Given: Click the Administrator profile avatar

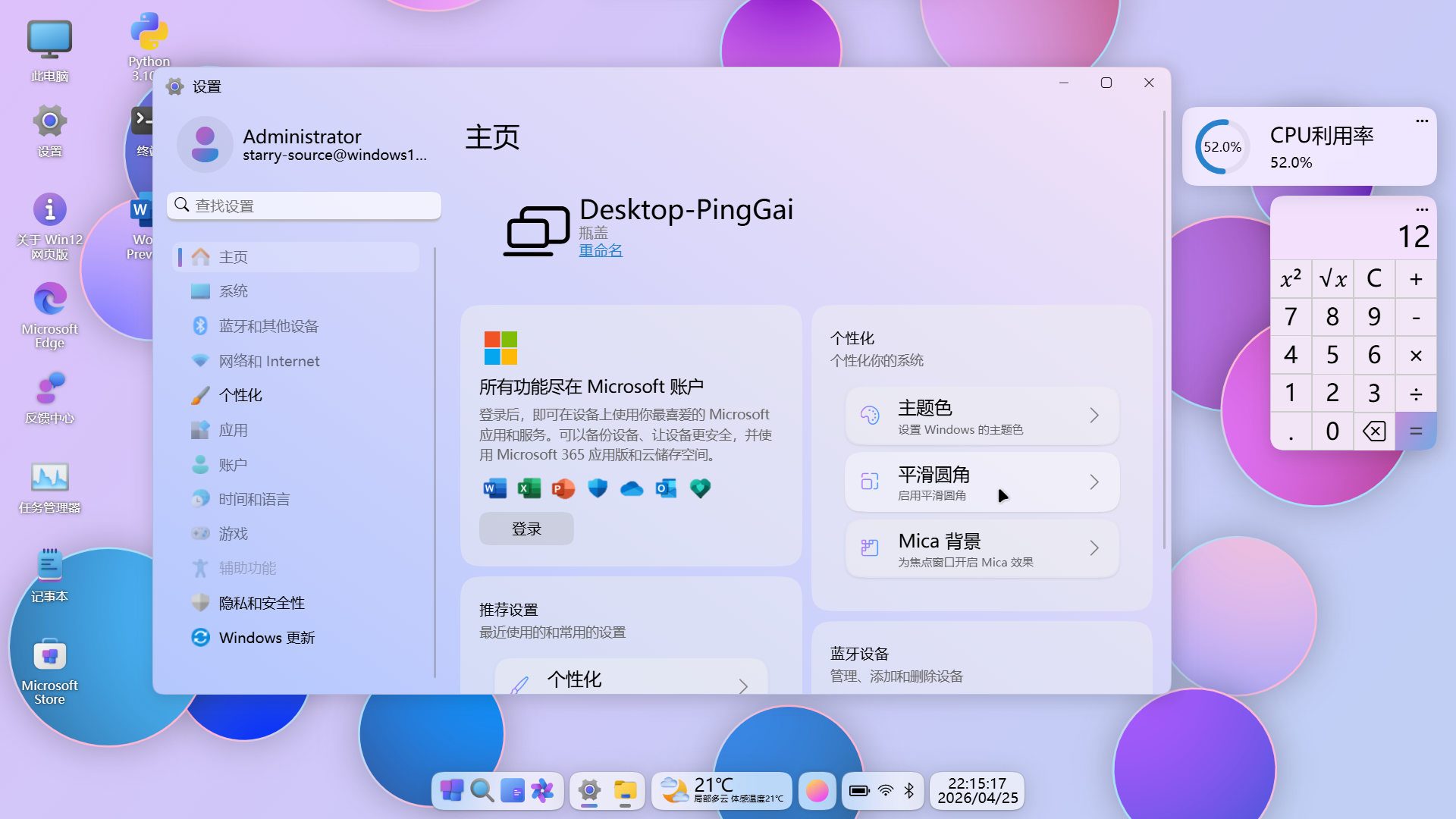Looking at the screenshot, I should 205,144.
